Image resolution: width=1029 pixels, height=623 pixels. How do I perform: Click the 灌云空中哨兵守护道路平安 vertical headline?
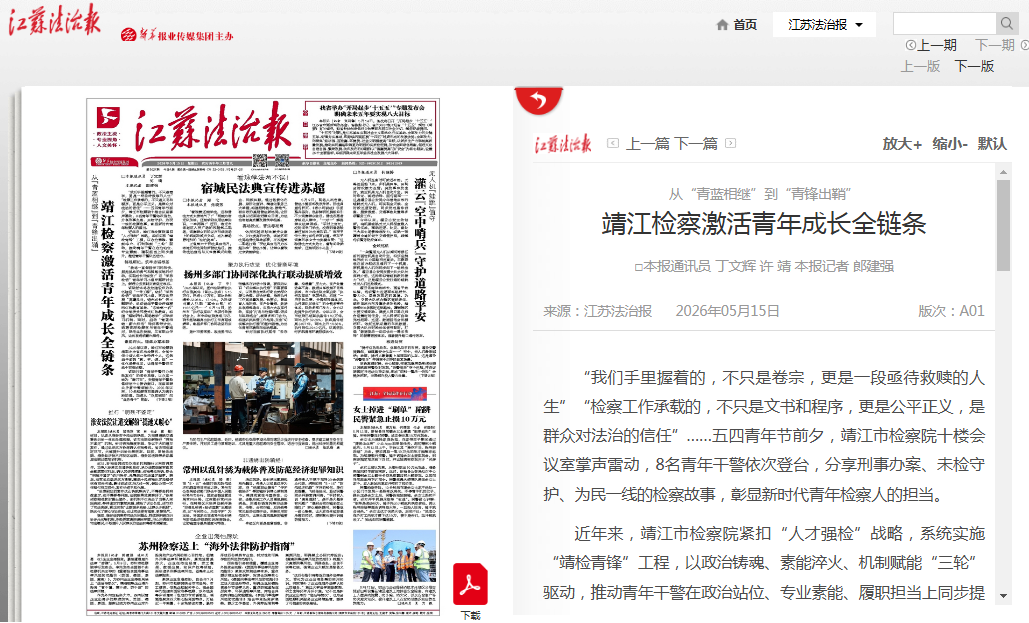coord(420,249)
